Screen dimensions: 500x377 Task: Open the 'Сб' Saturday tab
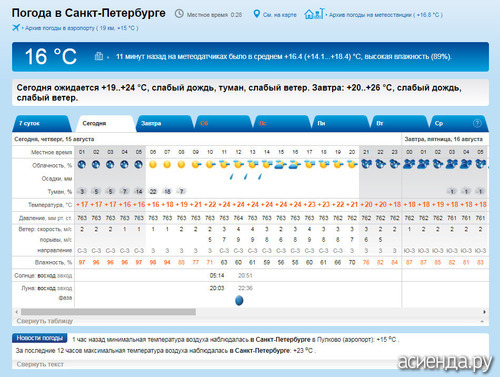(223, 123)
